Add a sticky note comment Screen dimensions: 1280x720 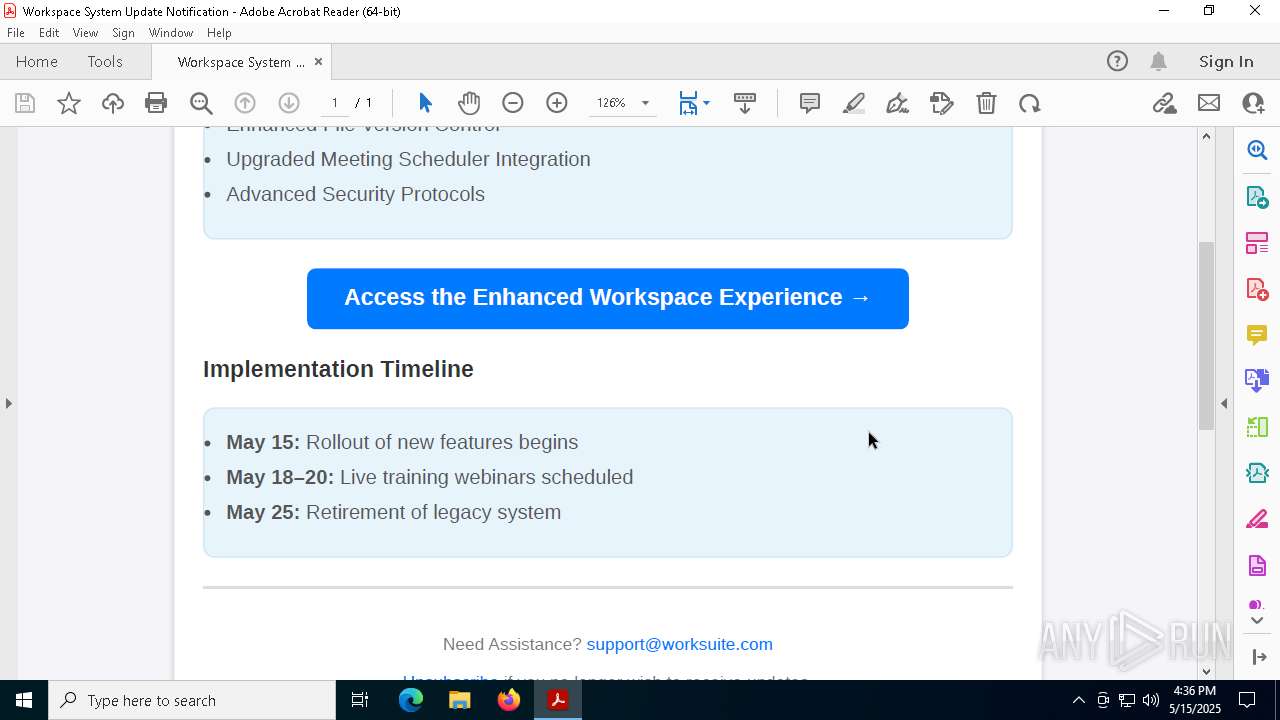(810, 103)
